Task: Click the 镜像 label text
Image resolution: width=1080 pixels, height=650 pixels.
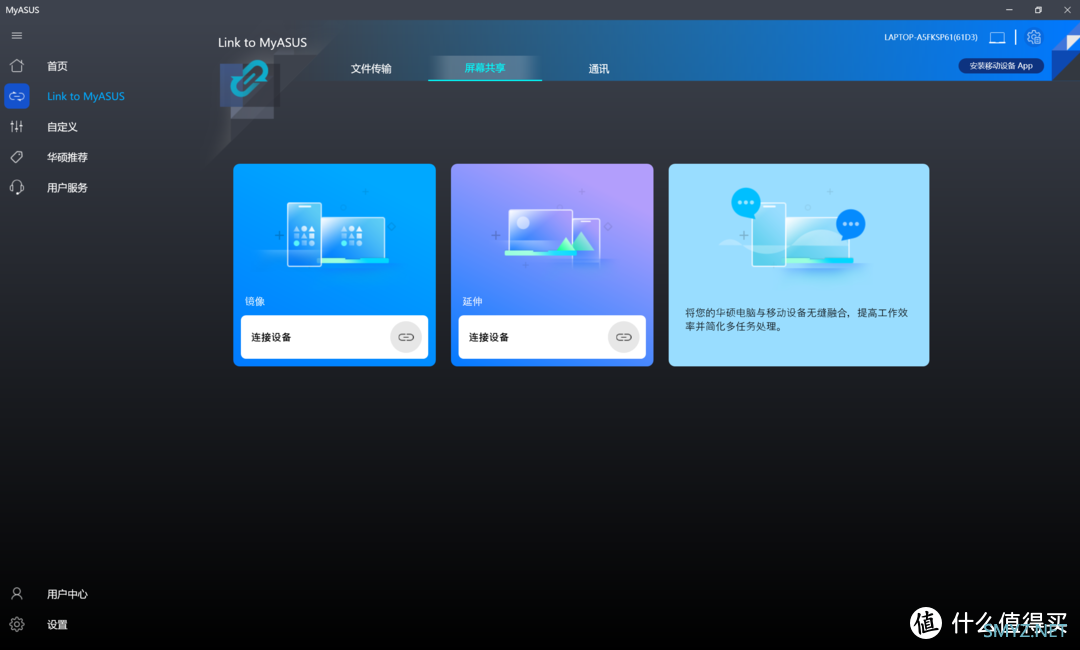Action: [x=255, y=301]
